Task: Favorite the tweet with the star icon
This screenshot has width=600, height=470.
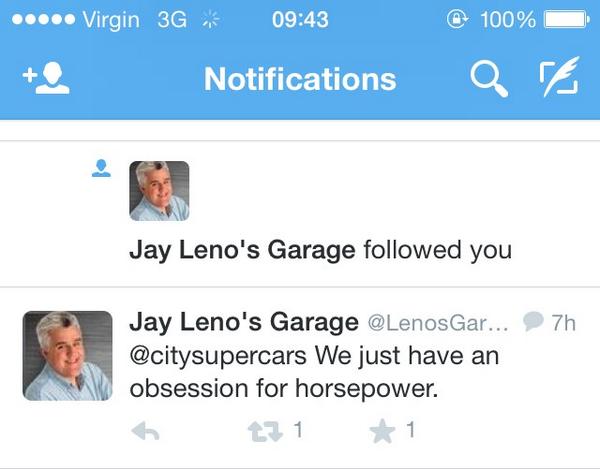Action: pyautogui.click(x=382, y=431)
